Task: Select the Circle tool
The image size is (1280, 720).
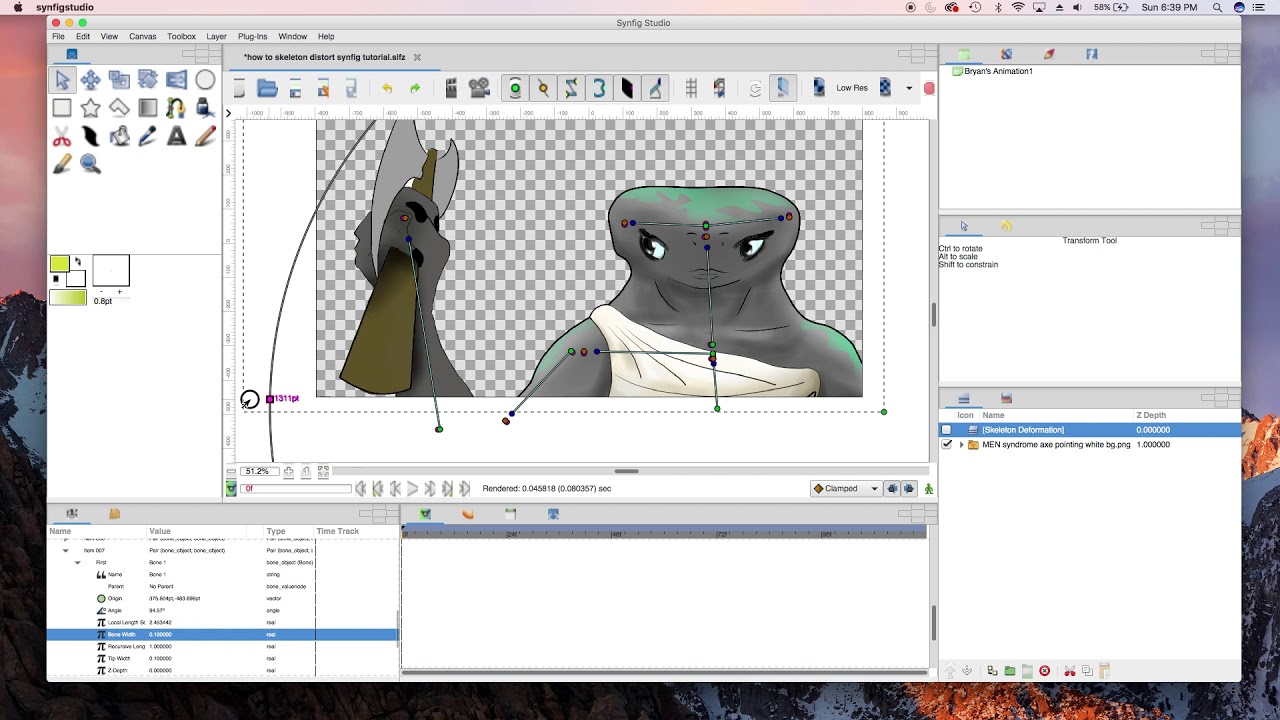Action: tap(205, 80)
